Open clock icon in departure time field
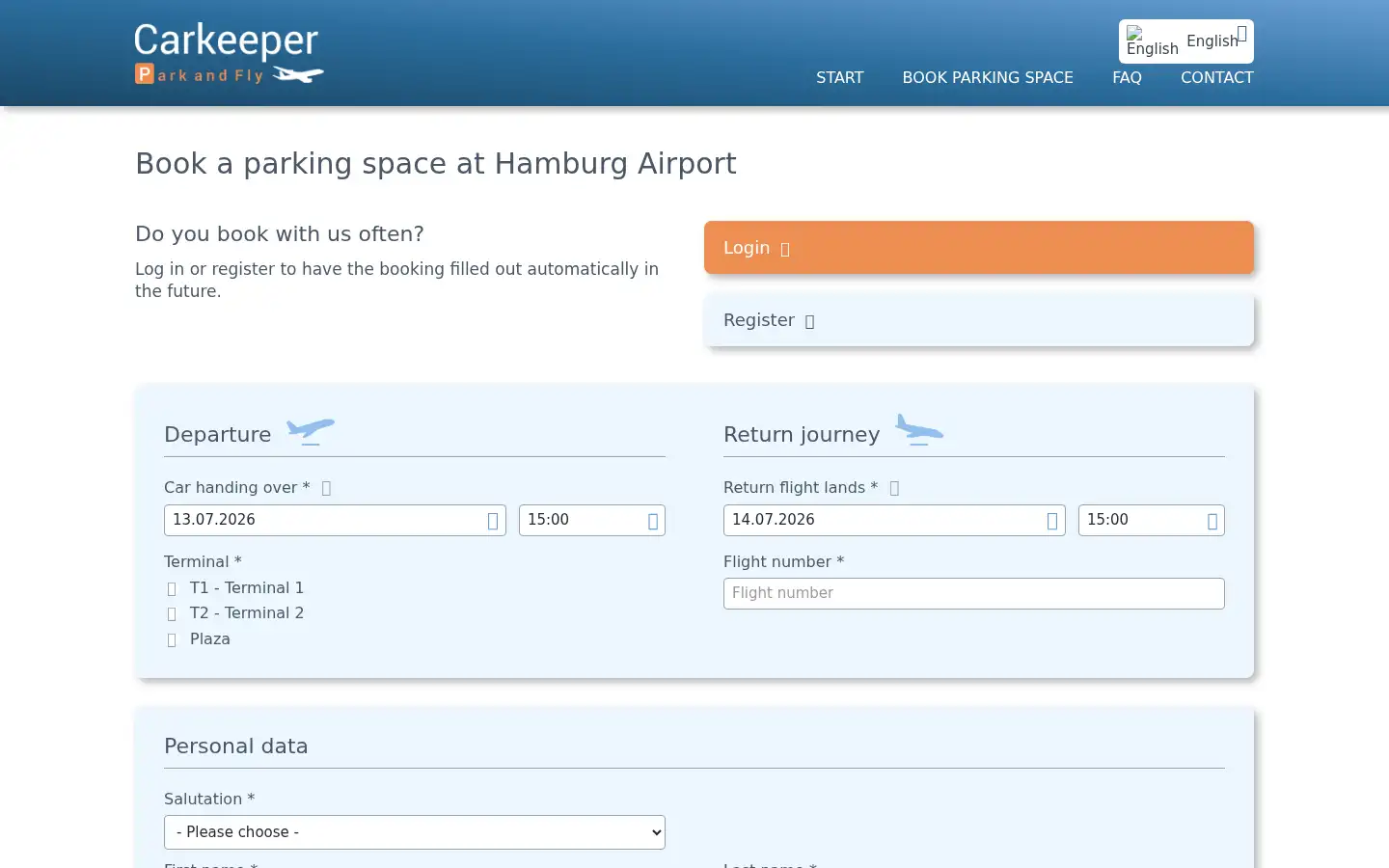 pos(653,521)
